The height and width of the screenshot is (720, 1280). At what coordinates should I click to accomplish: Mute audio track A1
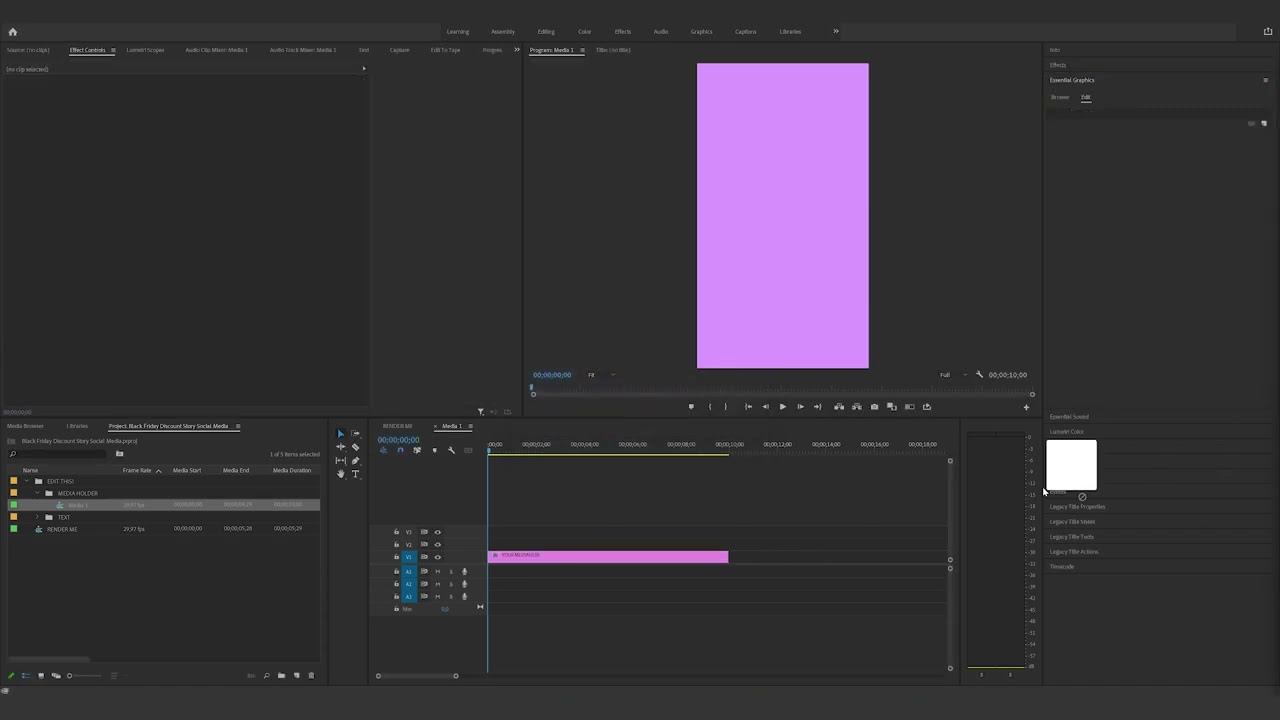[x=437, y=571]
